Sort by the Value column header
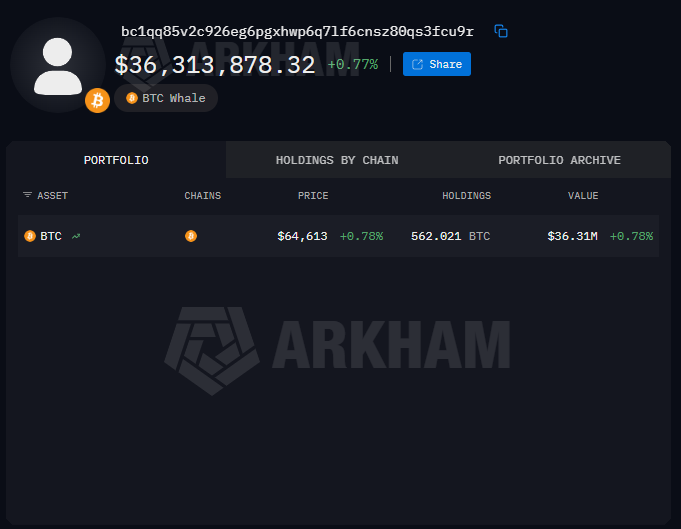681x529 pixels. click(x=583, y=196)
